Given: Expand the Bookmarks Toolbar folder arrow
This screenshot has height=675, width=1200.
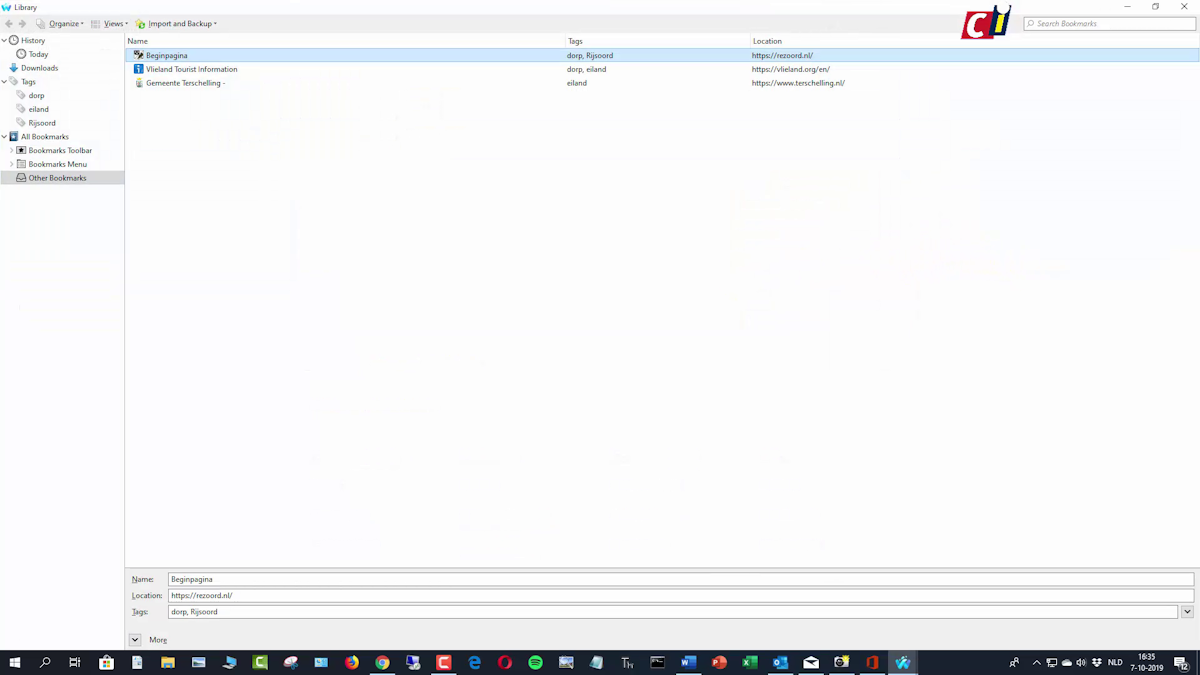Looking at the screenshot, I should 11,150.
